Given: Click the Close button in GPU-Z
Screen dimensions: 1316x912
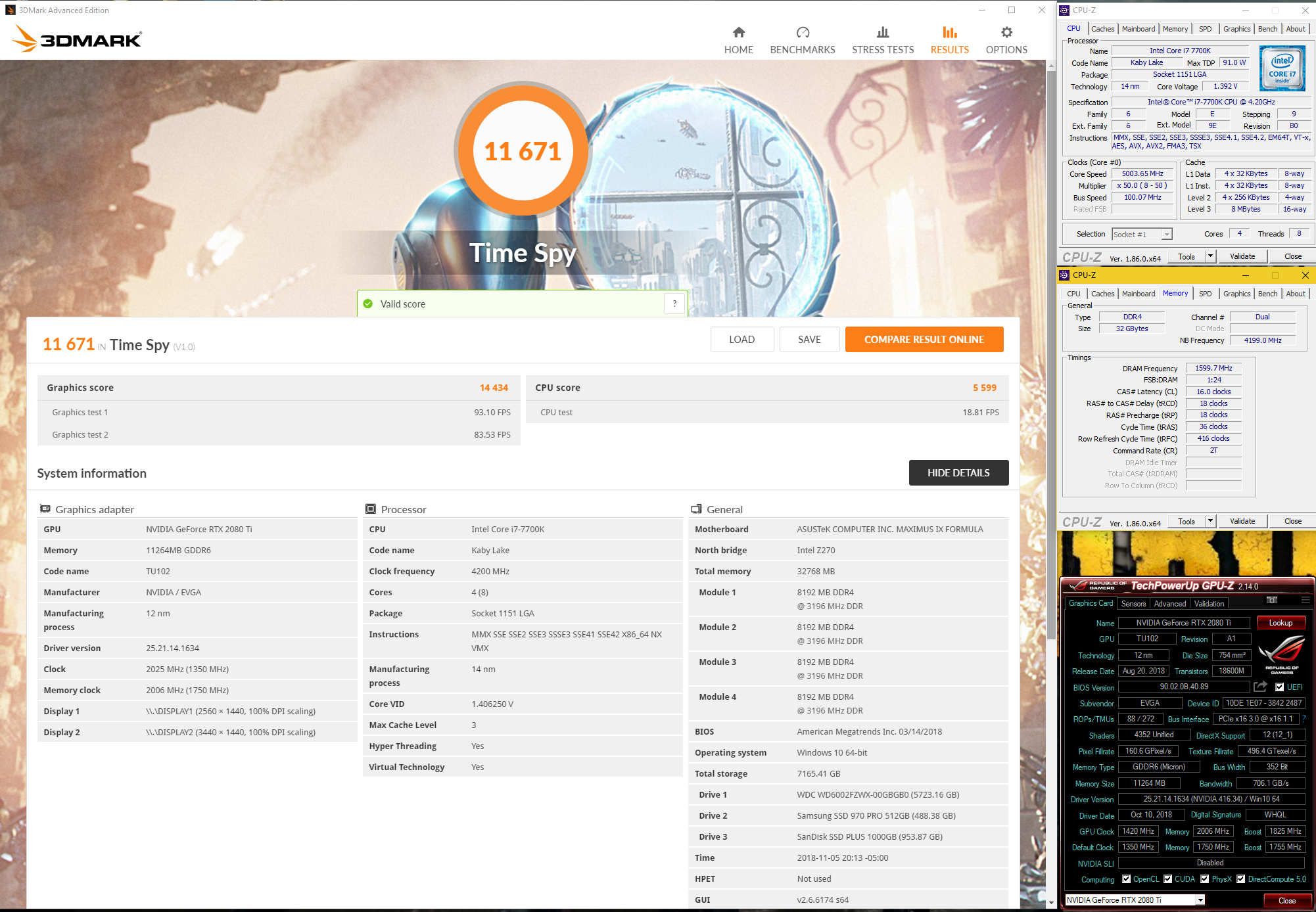Looking at the screenshot, I should 1287,901.
